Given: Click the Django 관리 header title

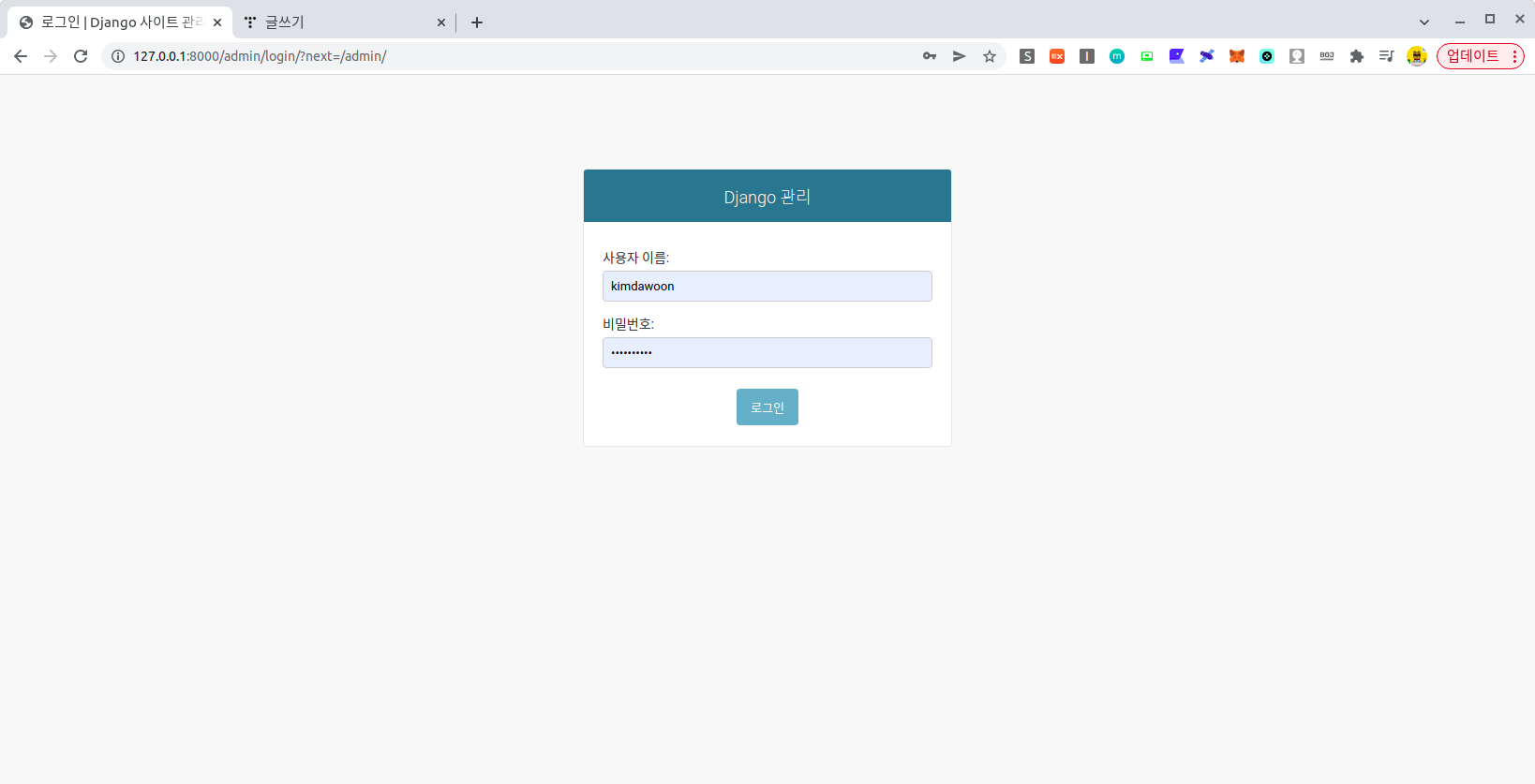Looking at the screenshot, I should (767, 197).
